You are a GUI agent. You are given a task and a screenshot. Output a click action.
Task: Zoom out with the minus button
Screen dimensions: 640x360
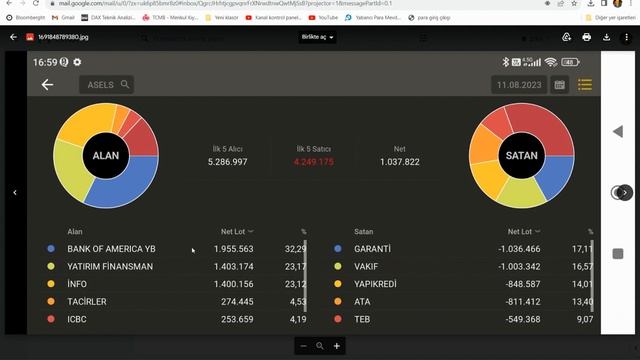(303, 346)
